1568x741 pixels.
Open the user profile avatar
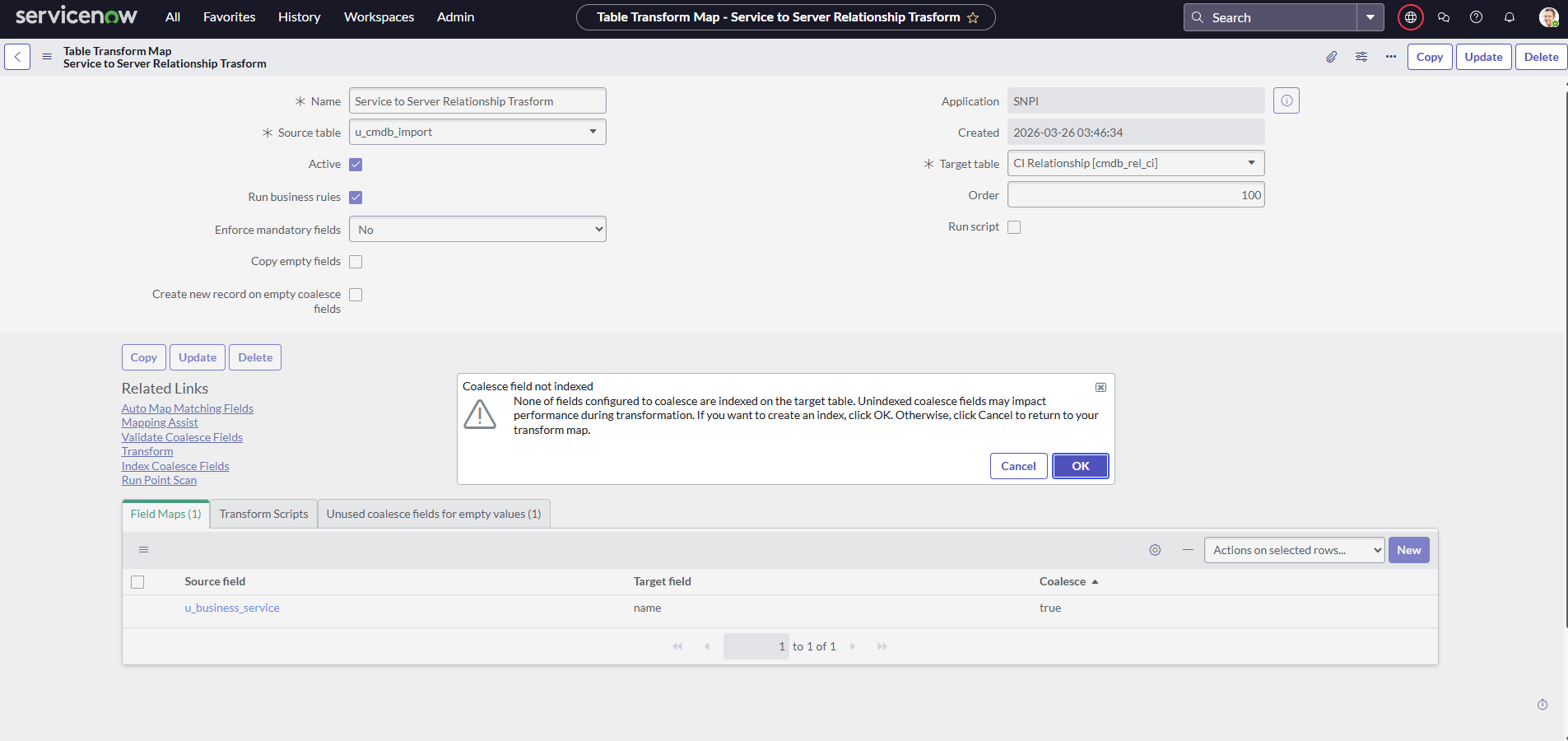tap(1548, 17)
